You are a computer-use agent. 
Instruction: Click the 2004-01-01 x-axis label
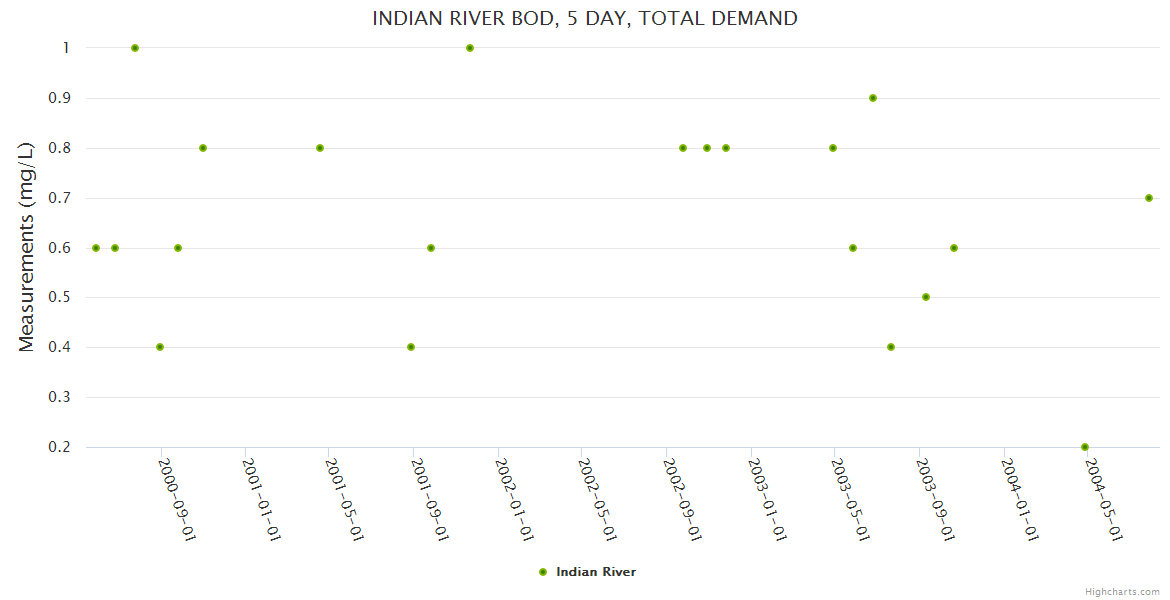1021,499
